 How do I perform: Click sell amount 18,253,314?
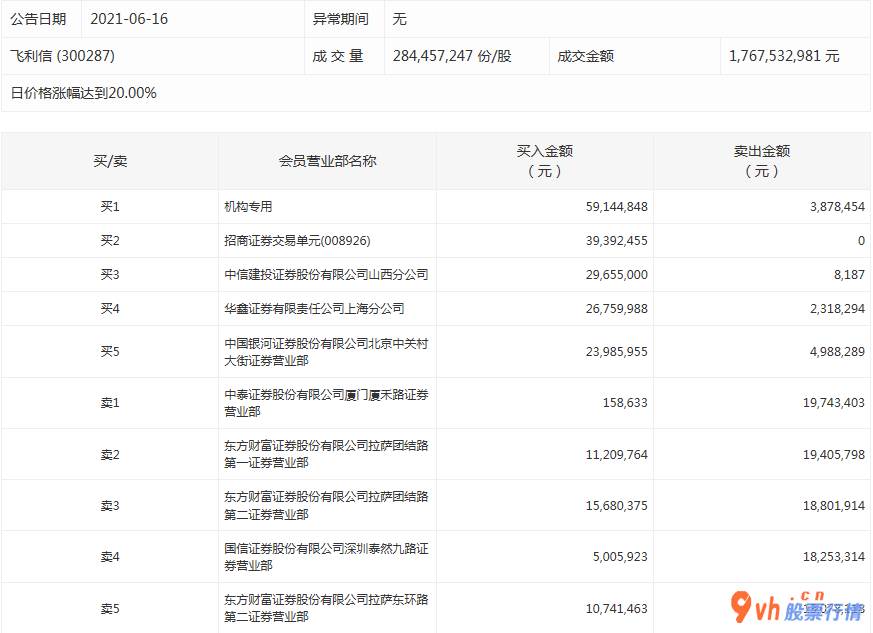833,557
